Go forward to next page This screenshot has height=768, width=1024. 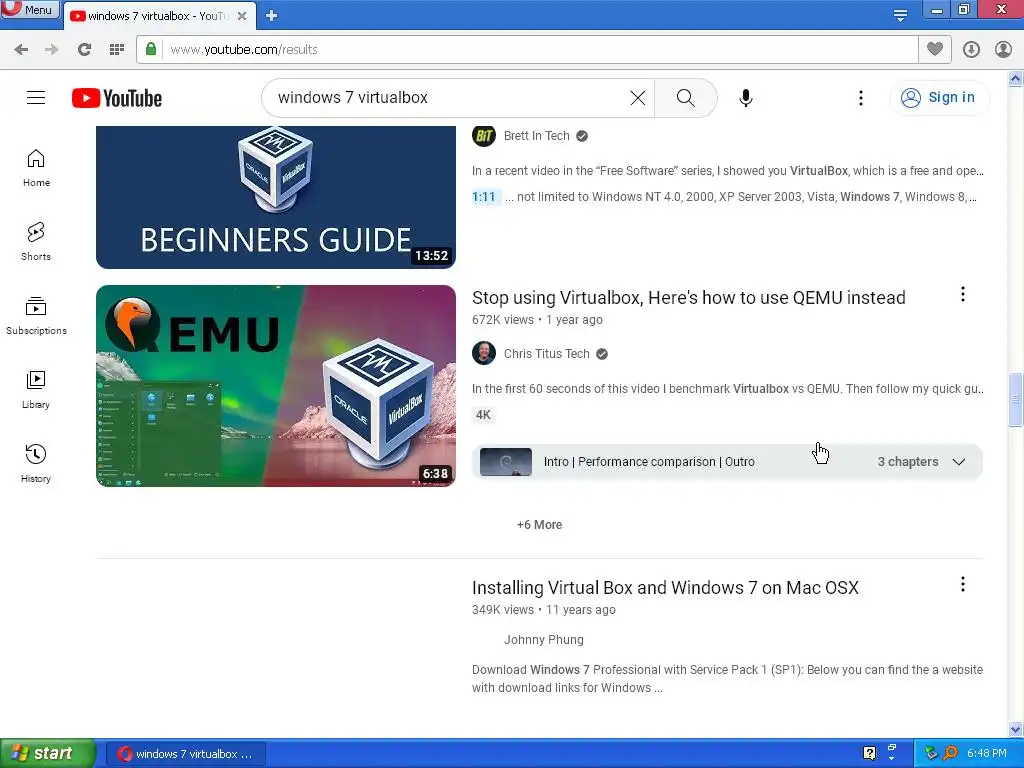(x=52, y=50)
